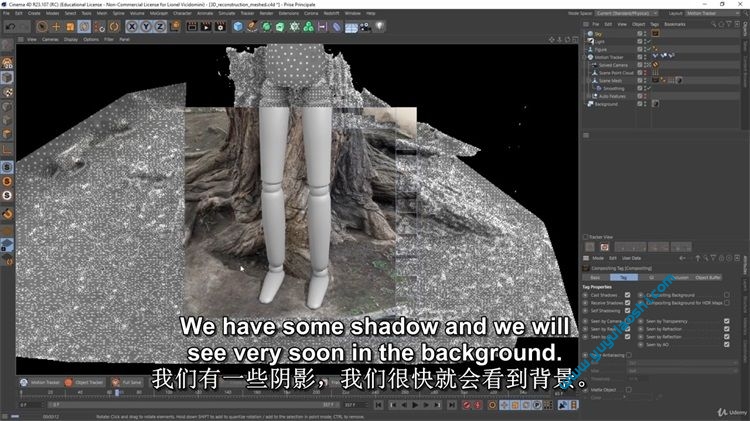This screenshot has width=750, height=421.
Task: Select the Sky object
Action: [x=598, y=34]
